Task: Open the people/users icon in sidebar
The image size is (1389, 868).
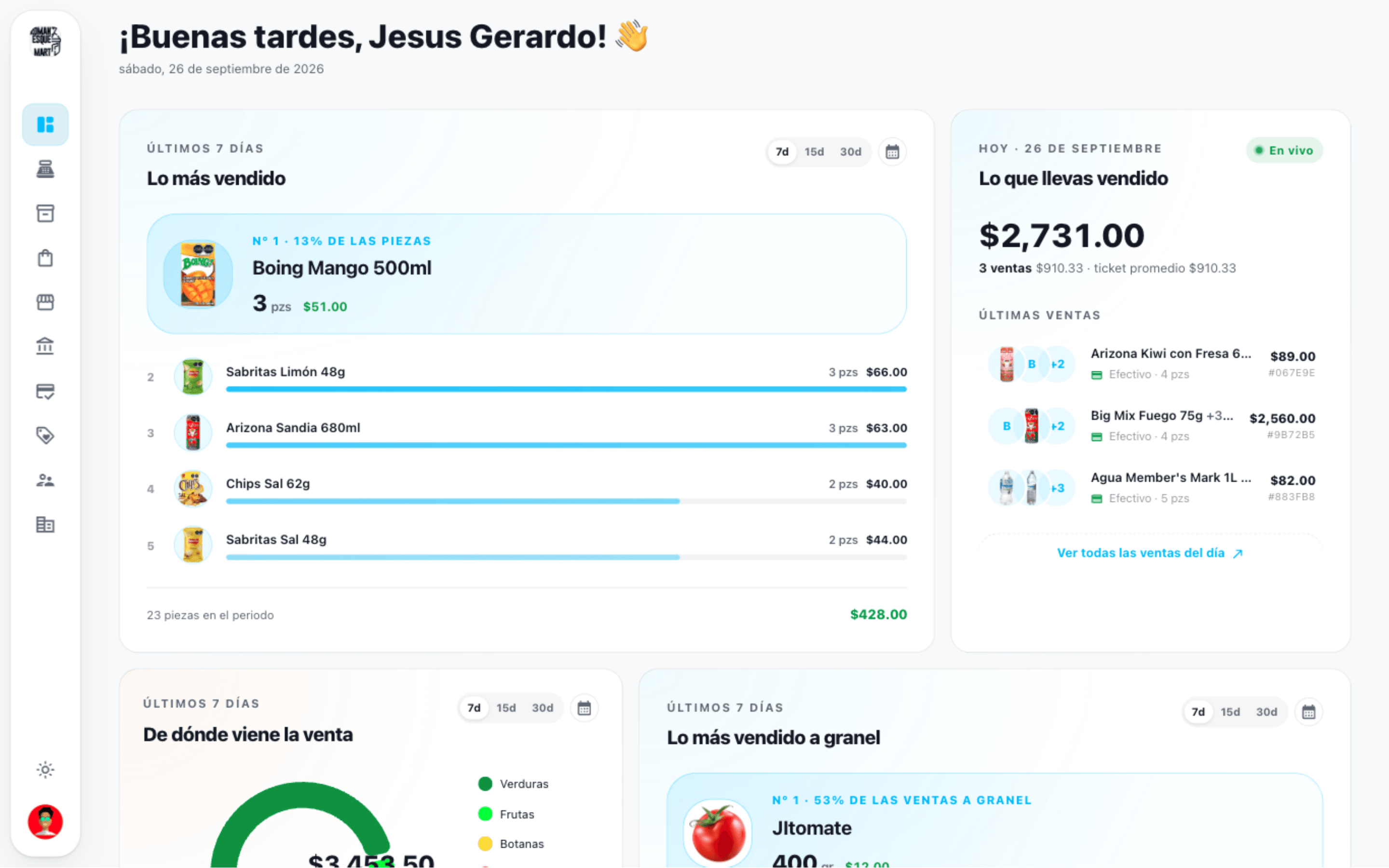Action: point(45,480)
